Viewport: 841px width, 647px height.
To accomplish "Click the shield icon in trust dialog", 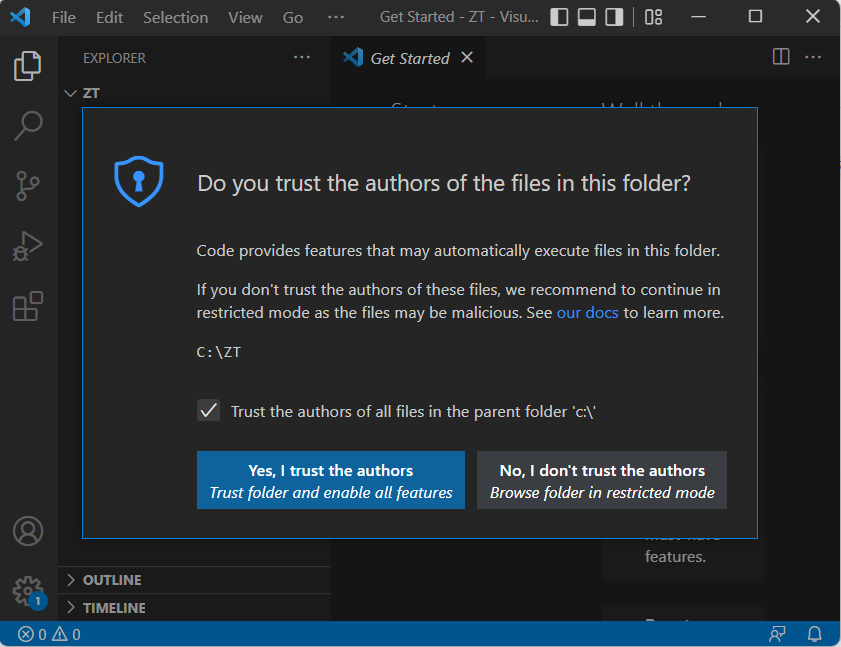I will 139,181.
